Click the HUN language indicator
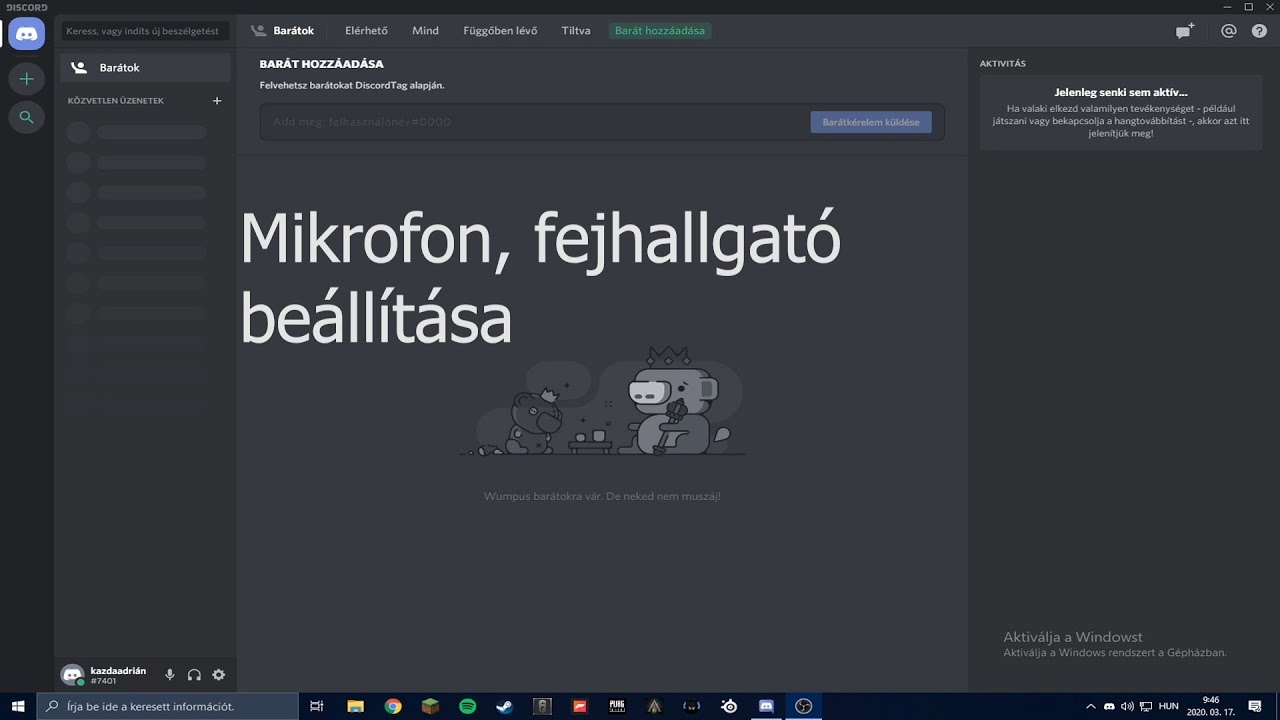Image resolution: width=1280 pixels, height=720 pixels. pos(1169,706)
